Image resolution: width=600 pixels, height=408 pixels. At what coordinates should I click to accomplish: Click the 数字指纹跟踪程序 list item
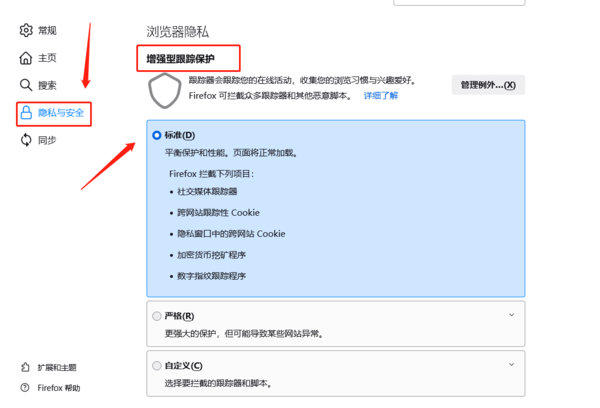pyautogui.click(x=211, y=276)
